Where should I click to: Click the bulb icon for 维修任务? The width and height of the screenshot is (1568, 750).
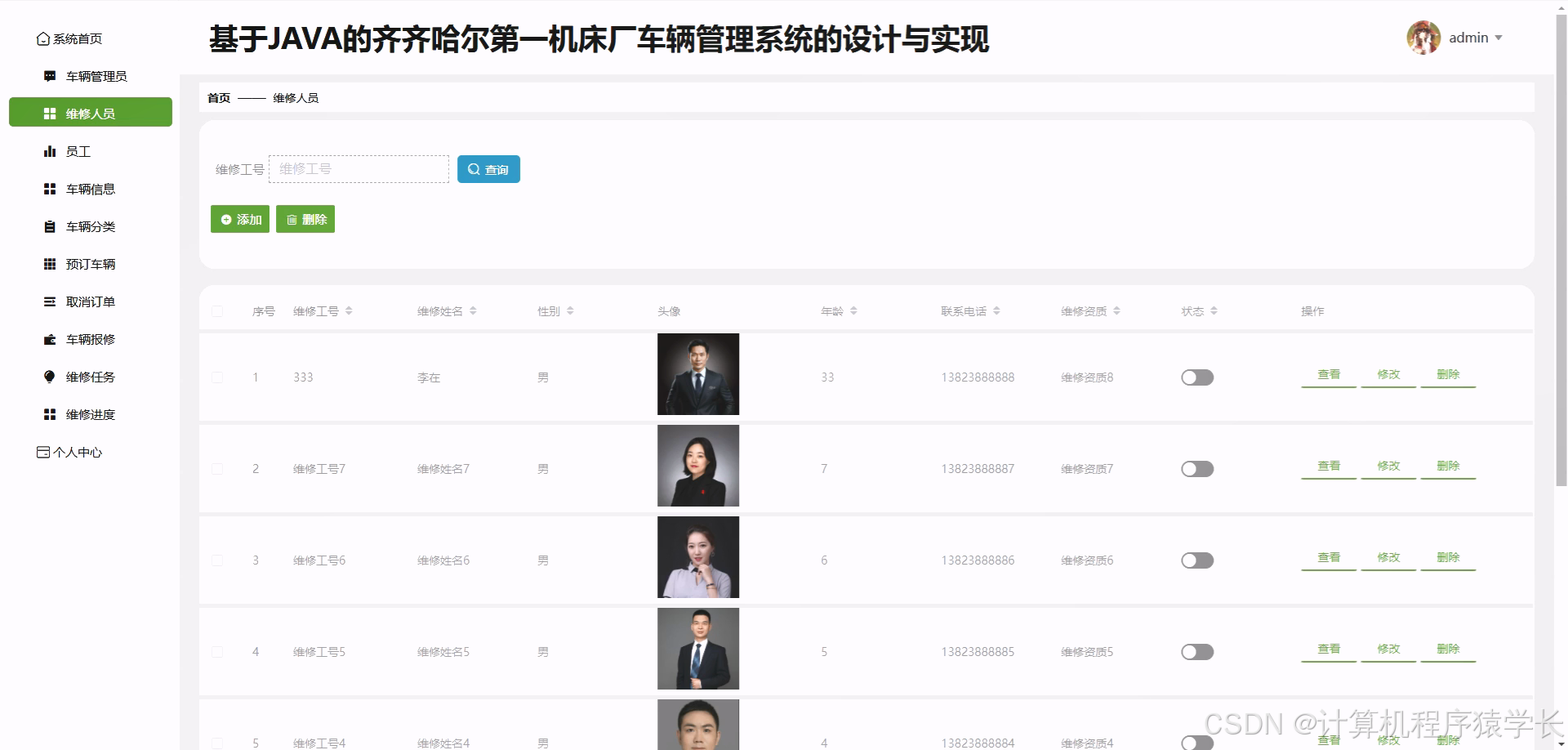click(x=50, y=377)
